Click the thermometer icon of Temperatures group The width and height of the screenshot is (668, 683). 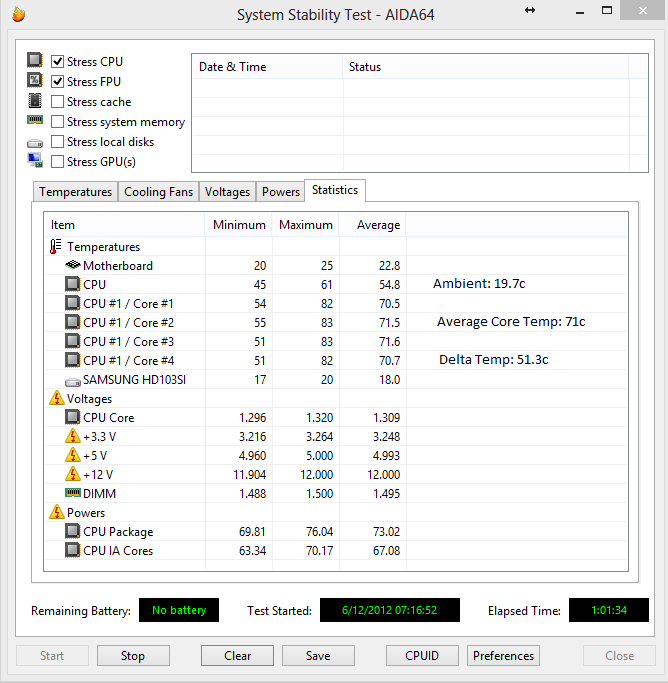click(55, 247)
